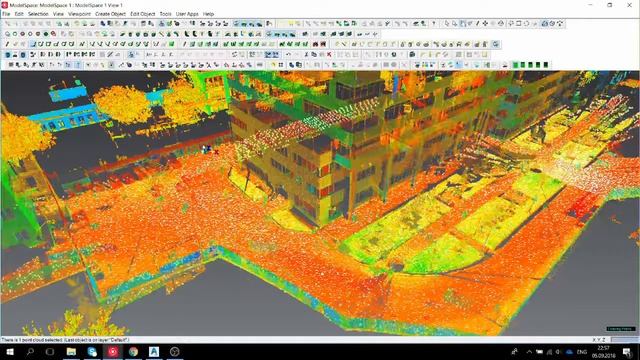This screenshot has height=360, width=640.
Task: Open the Create Object menu
Action: pyautogui.click(x=110, y=14)
